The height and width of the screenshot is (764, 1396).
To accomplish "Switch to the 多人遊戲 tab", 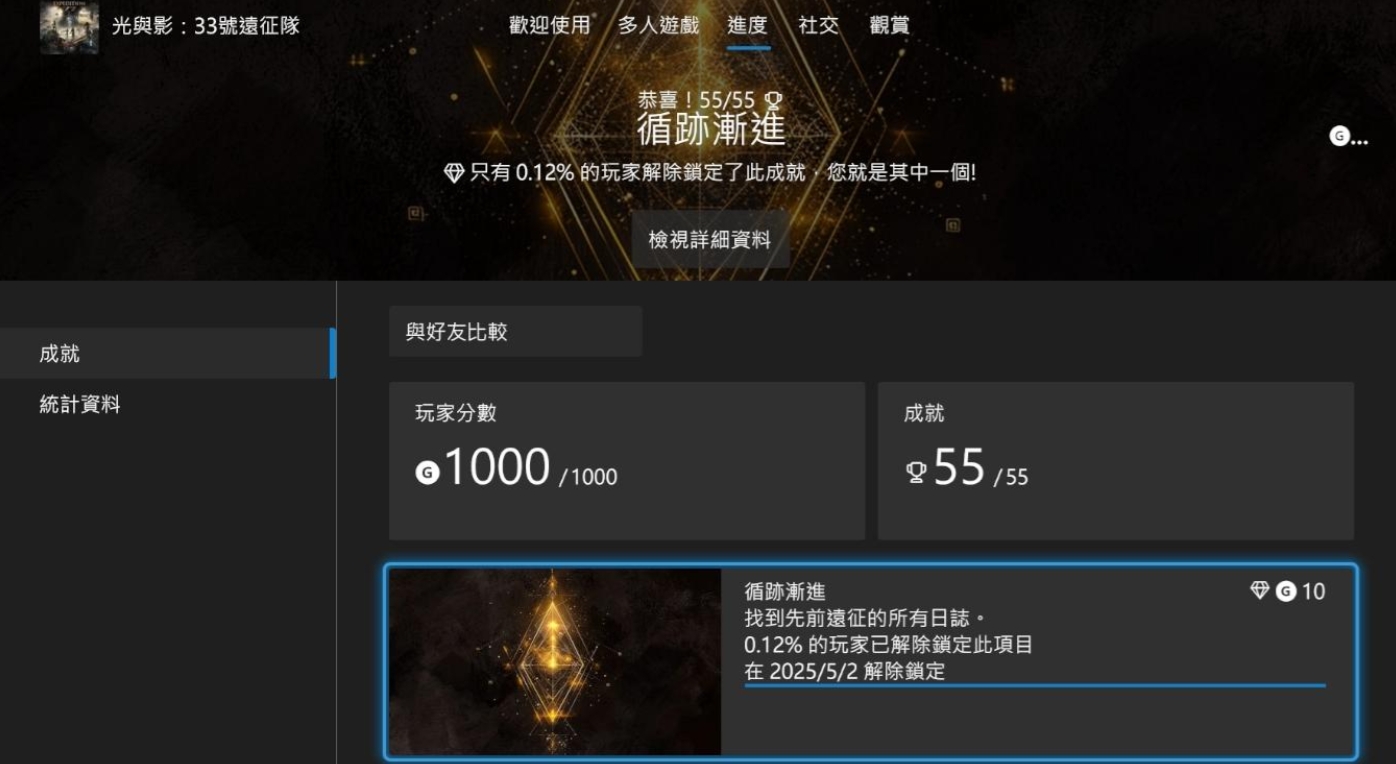I will (x=658, y=26).
